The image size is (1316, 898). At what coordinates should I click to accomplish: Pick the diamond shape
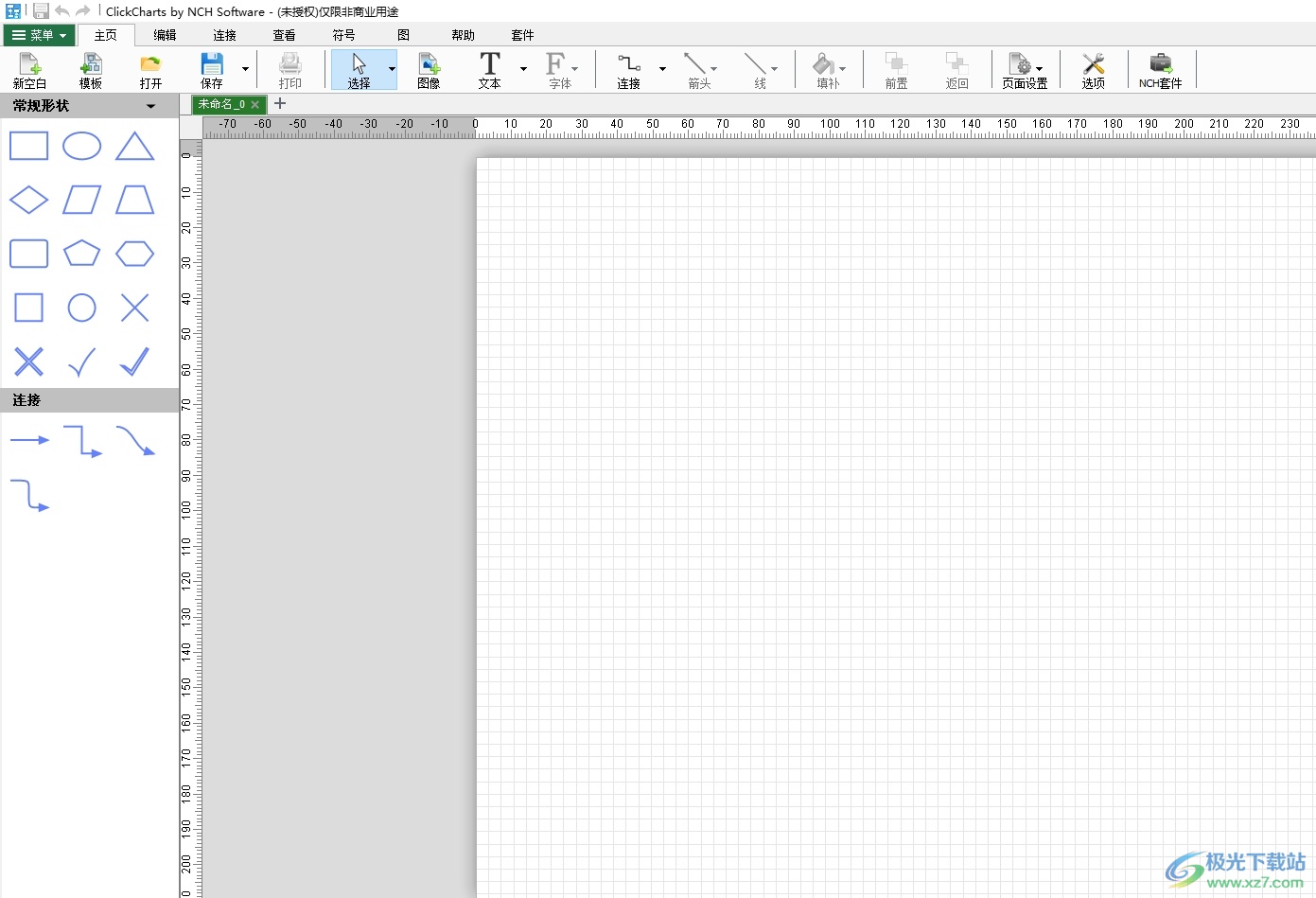click(x=29, y=200)
